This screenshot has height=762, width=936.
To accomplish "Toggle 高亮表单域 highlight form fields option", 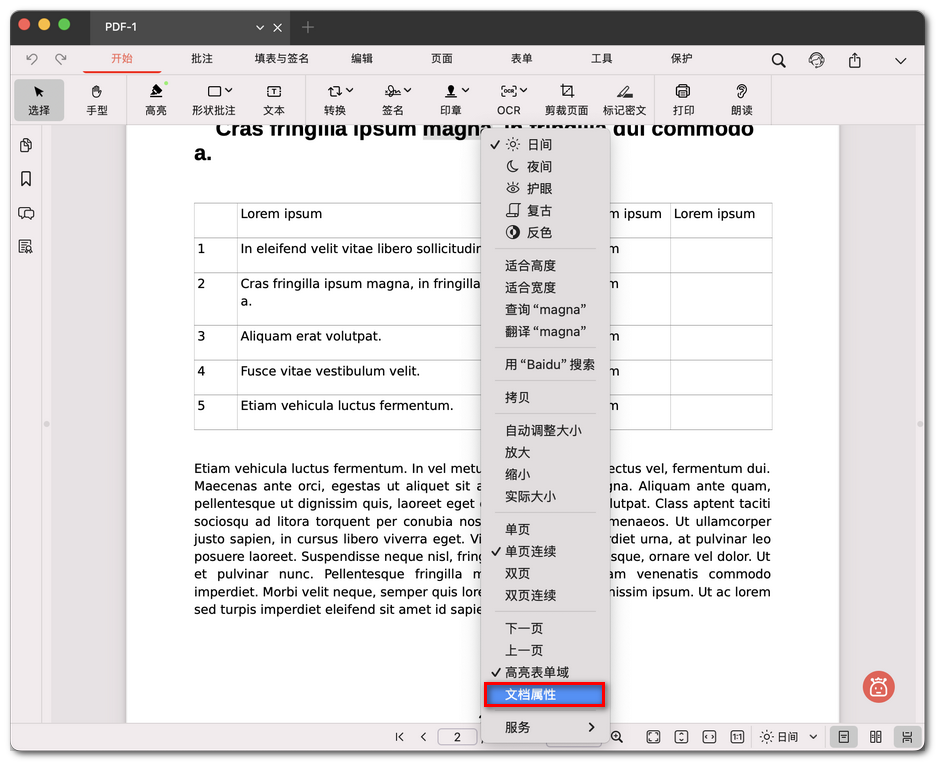I will coord(536,673).
